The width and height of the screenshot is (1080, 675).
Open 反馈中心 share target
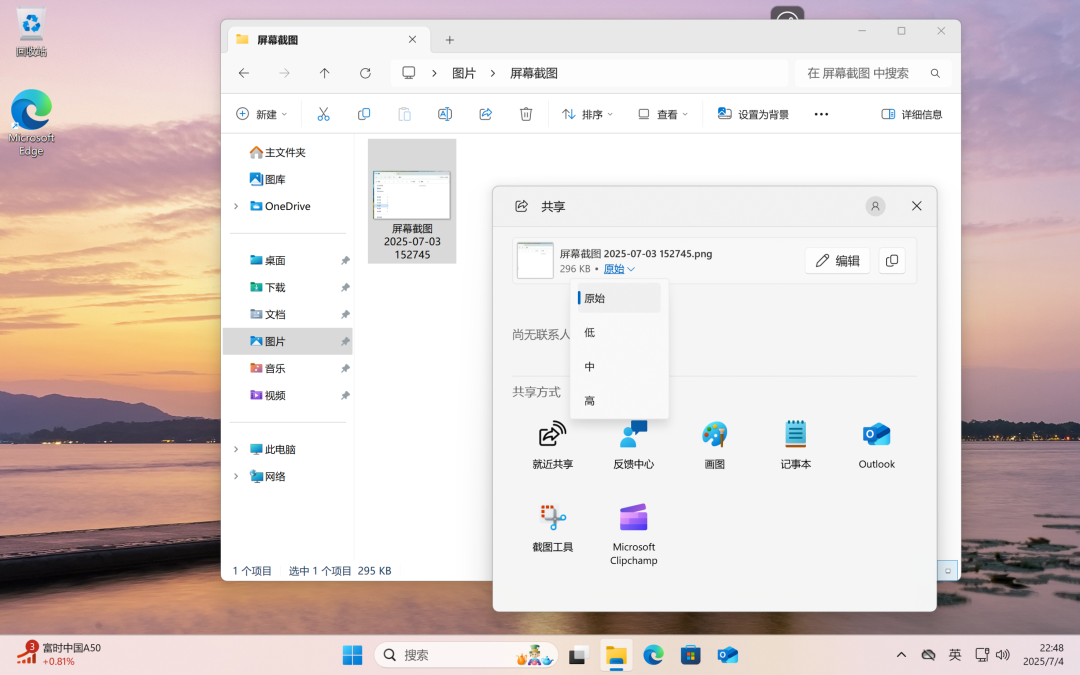(633, 443)
